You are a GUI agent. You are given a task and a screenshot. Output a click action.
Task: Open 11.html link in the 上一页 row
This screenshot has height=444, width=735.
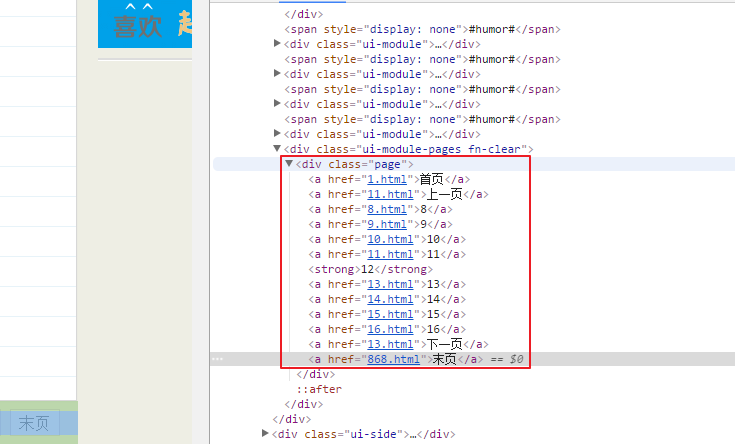pos(390,194)
